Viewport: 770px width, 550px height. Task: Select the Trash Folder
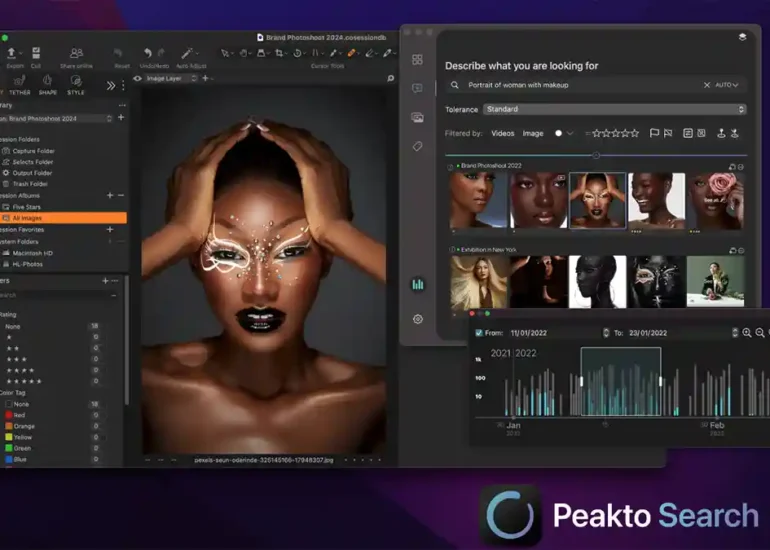30,184
